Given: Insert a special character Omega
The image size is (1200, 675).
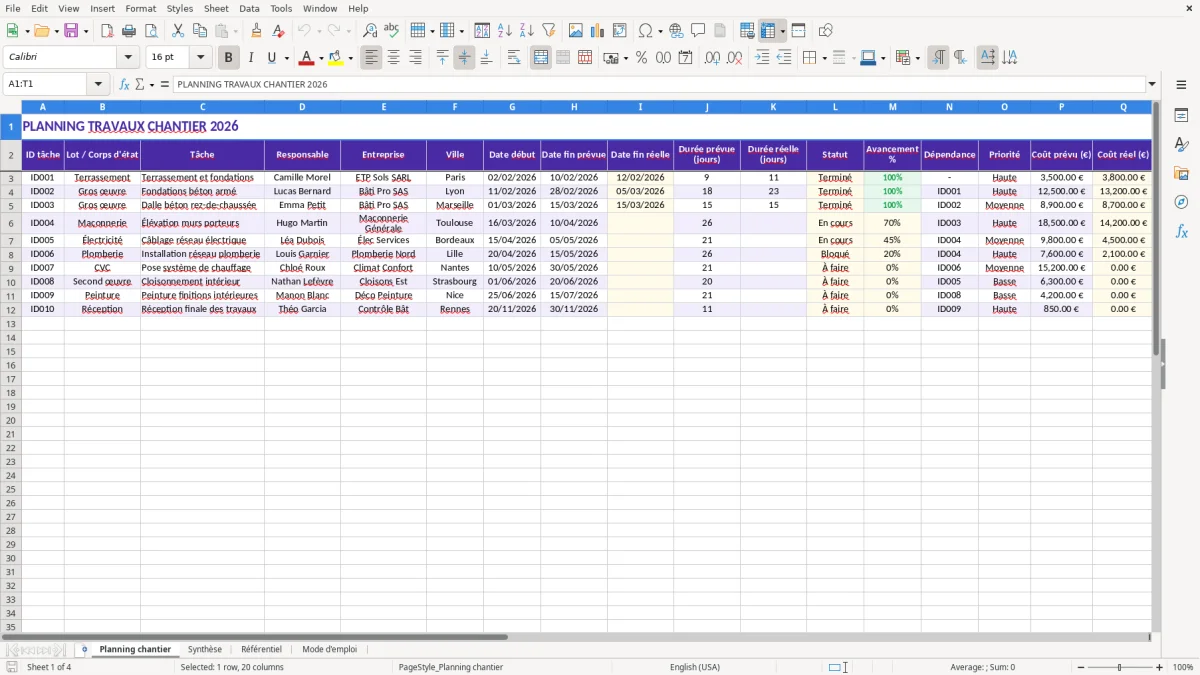Looking at the screenshot, I should (x=646, y=31).
